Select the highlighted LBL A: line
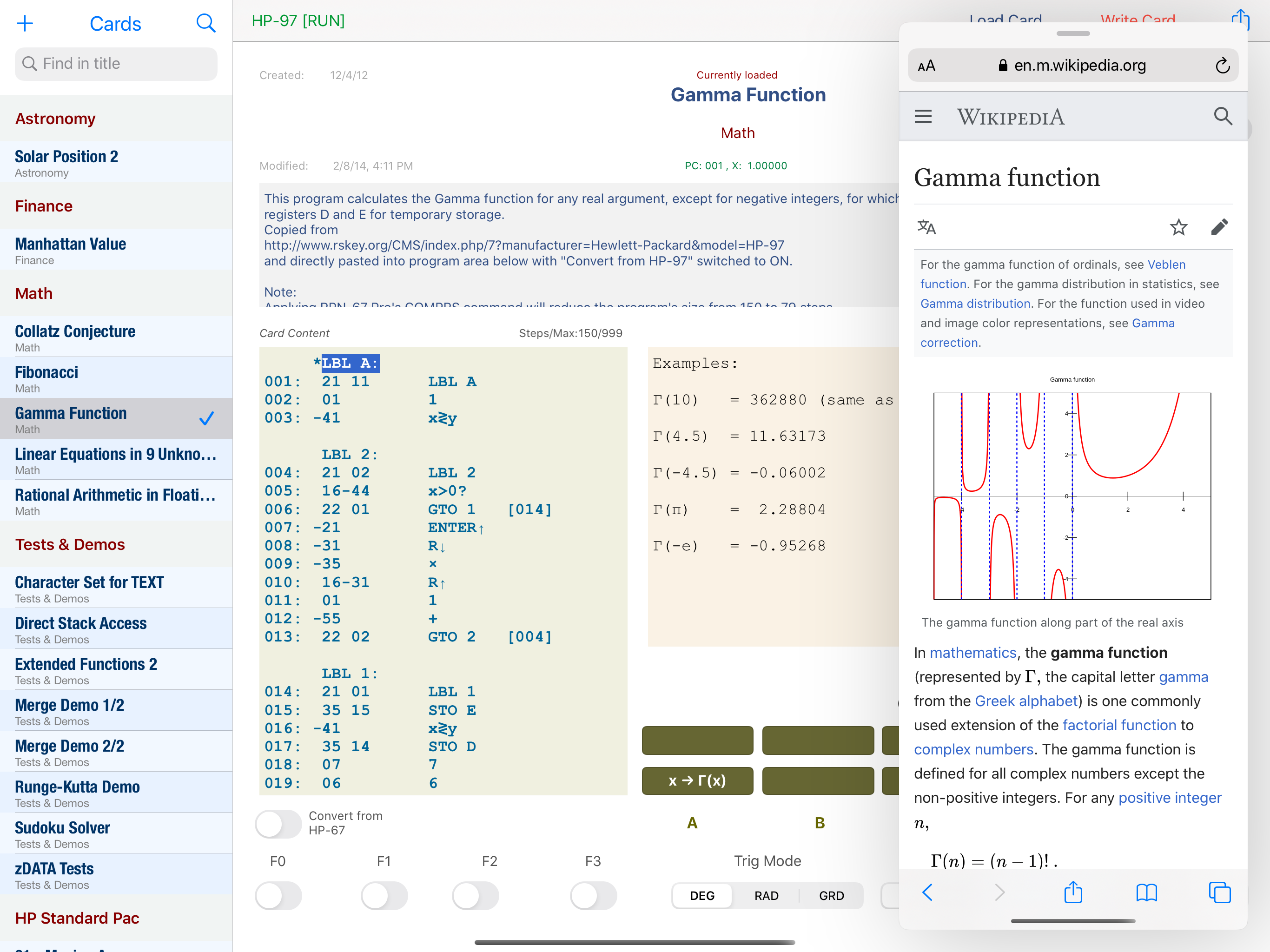Screen dimensions: 1270x952 350,364
